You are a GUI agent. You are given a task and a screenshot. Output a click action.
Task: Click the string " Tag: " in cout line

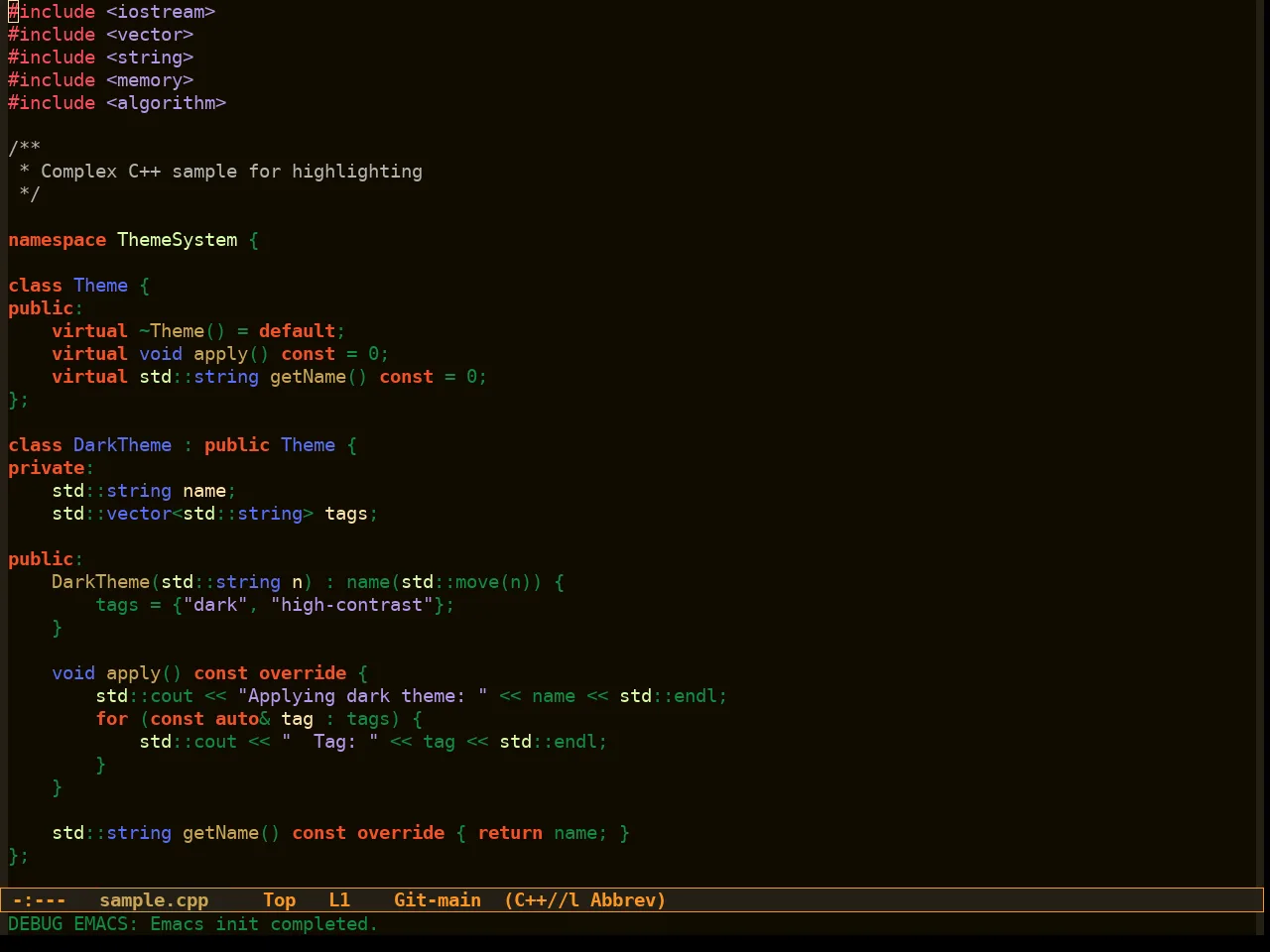click(x=329, y=742)
